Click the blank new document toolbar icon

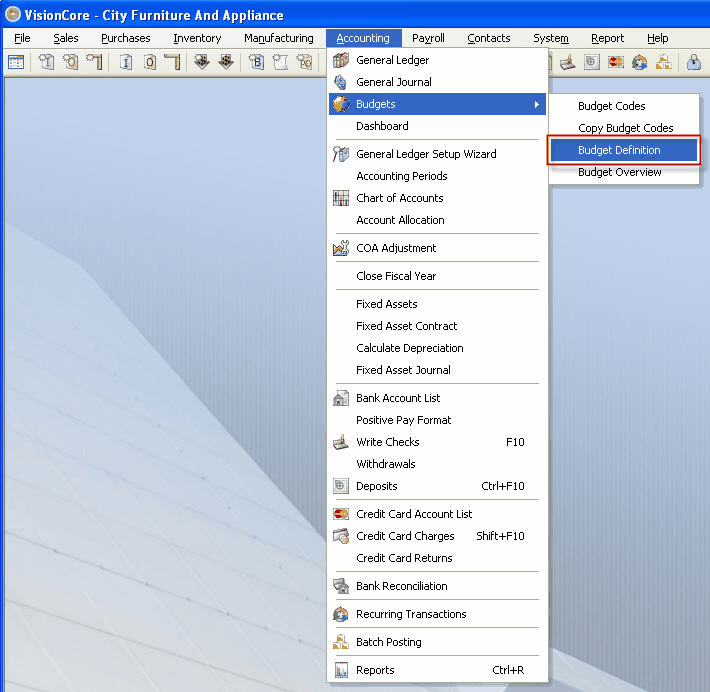click(280, 62)
